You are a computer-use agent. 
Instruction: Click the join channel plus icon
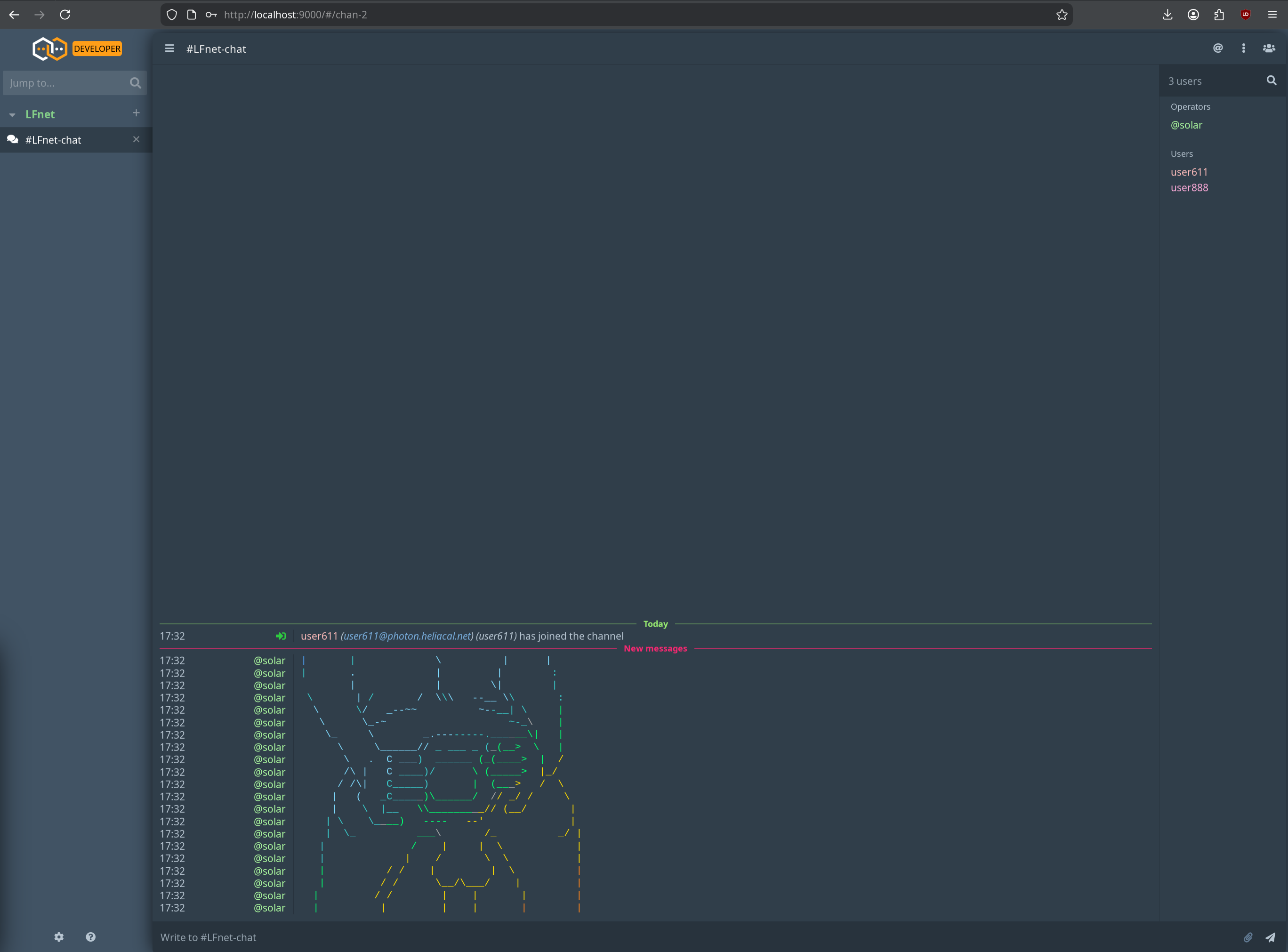coord(136,113)
